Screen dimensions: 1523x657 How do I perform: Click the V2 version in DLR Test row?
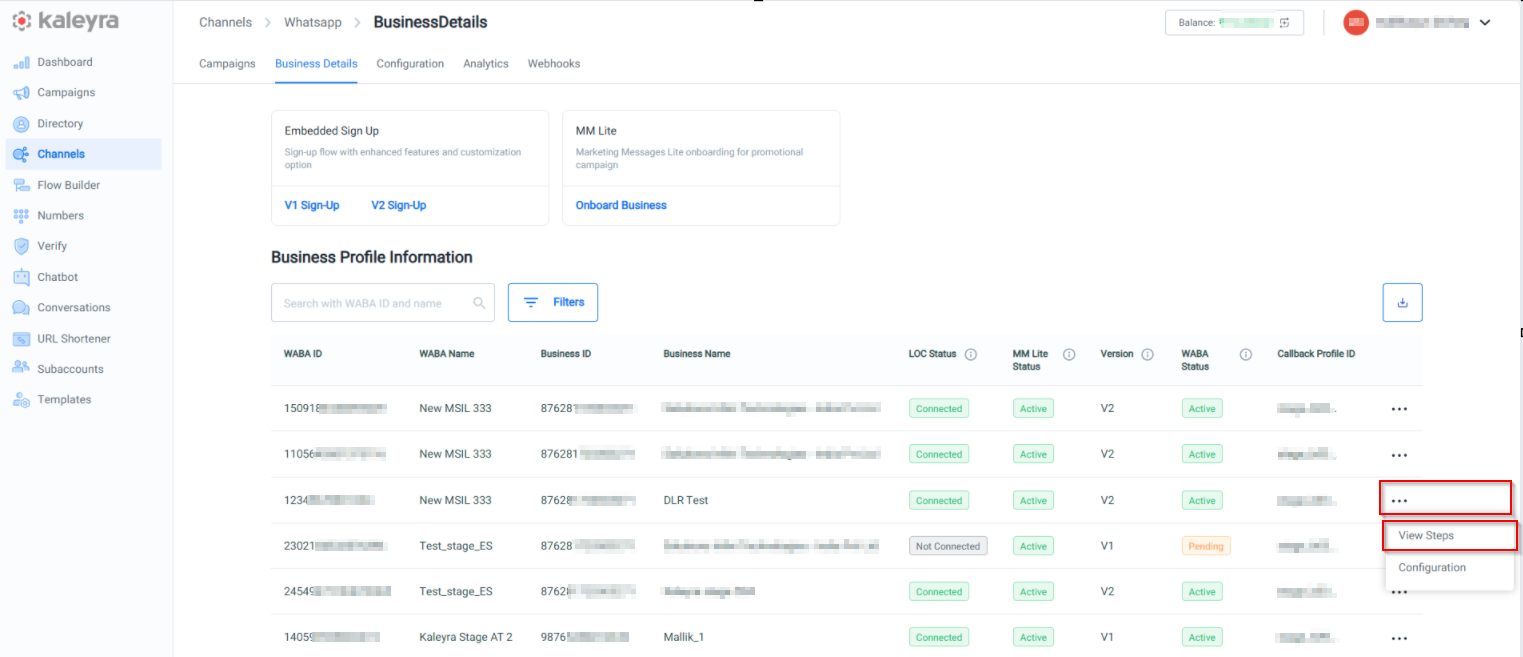tap(1107, 500)
